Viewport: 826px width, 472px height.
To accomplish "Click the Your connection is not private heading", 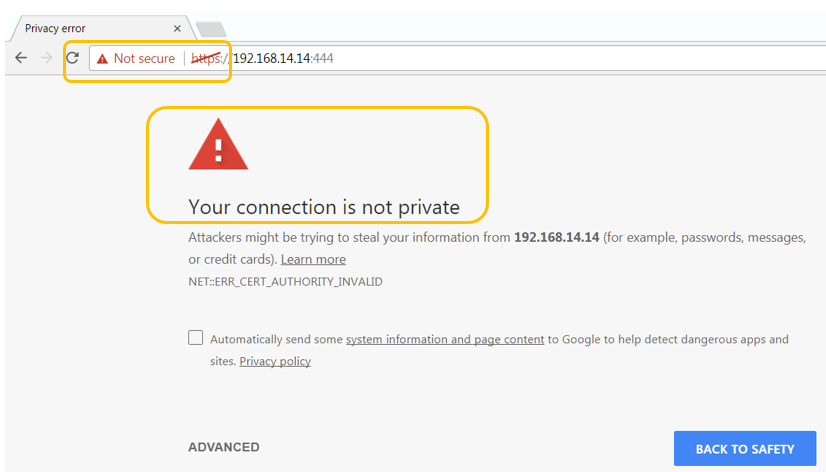I will (x=324, y=207).
